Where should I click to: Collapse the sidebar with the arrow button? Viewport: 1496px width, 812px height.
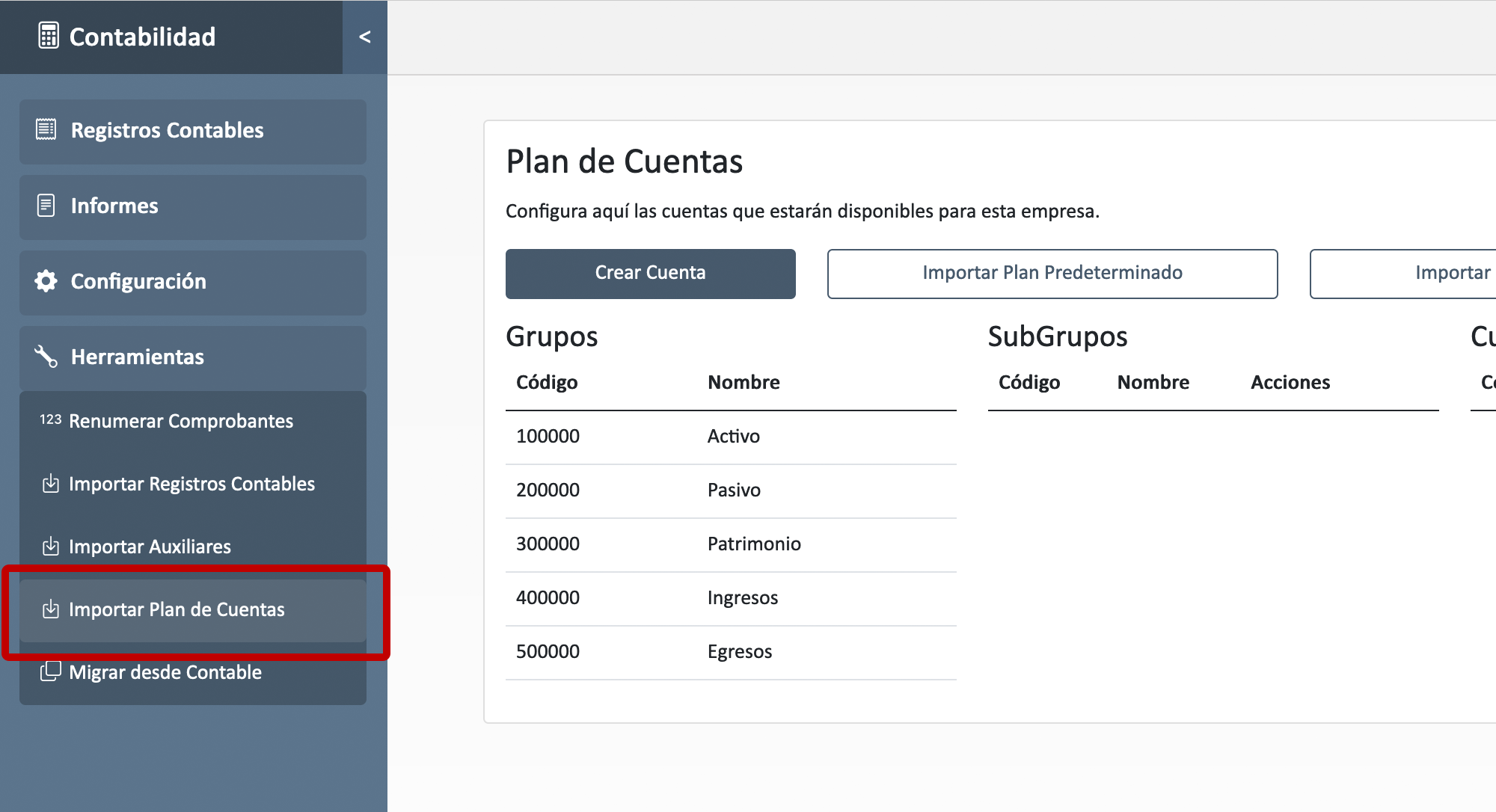coord(365,37)
